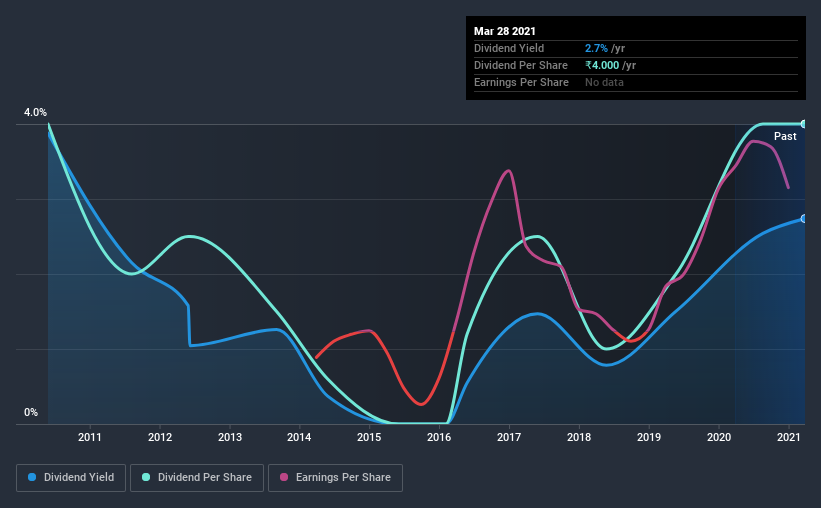821x508 pixels.
Task: Click the Mar 28 2021 tooltip date
Action: [x=505, y=31]
